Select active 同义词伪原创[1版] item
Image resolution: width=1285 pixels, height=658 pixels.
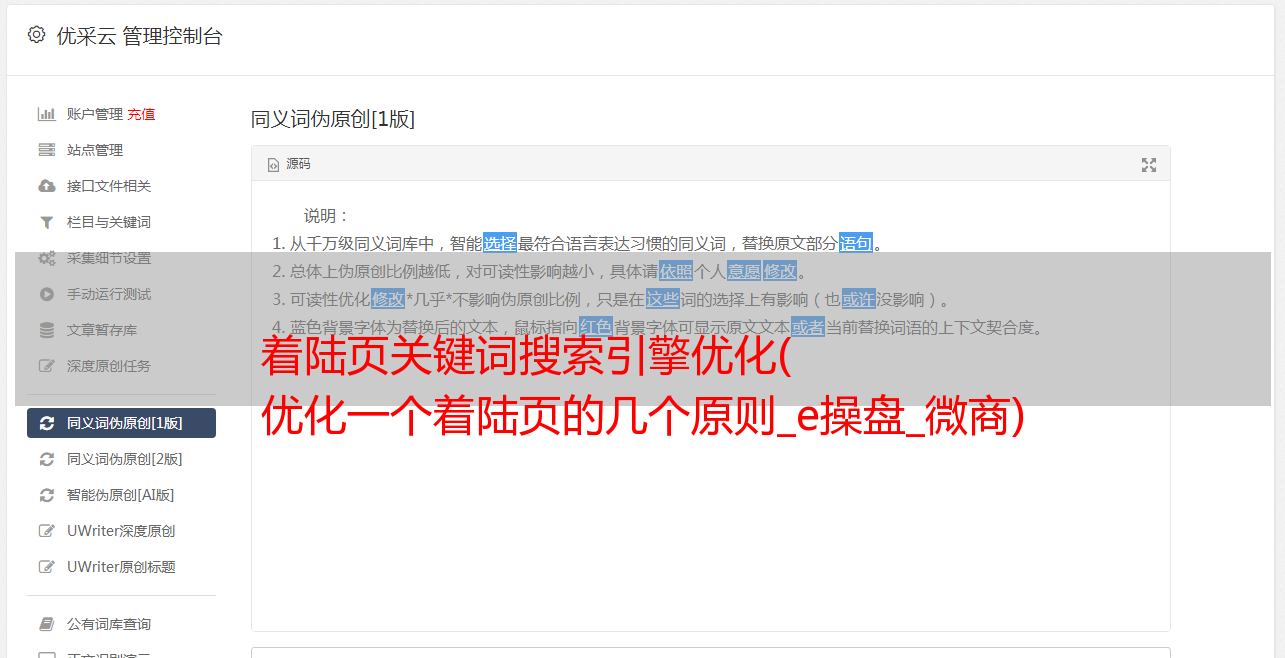(x=121, y=423)
